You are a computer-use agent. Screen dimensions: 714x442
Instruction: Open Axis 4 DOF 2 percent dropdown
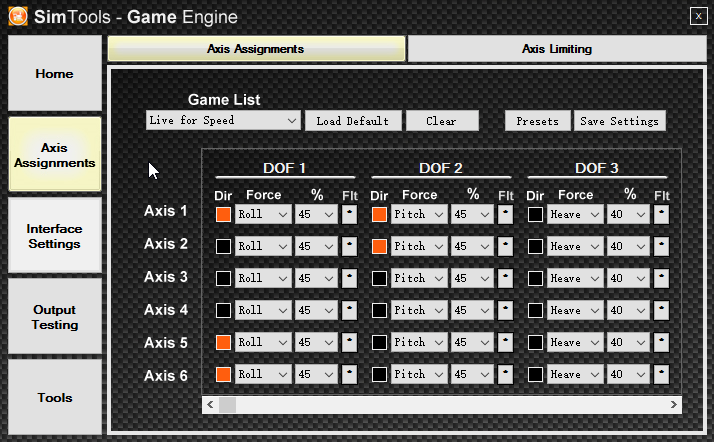point(472,310)
